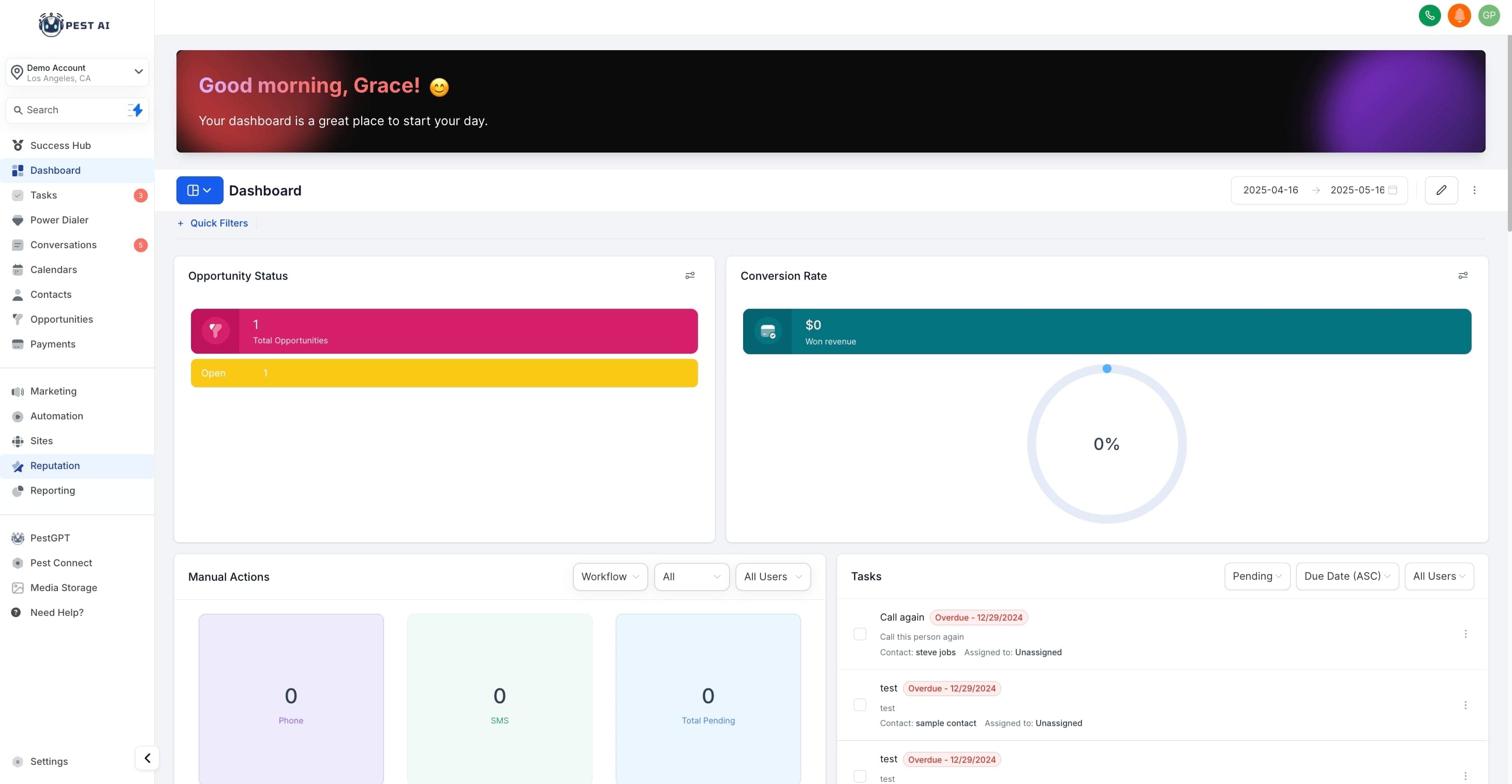This screenshot has height=784, width=1512.
Task: Open the Call again task options menu
Action: pos(1465,634)
